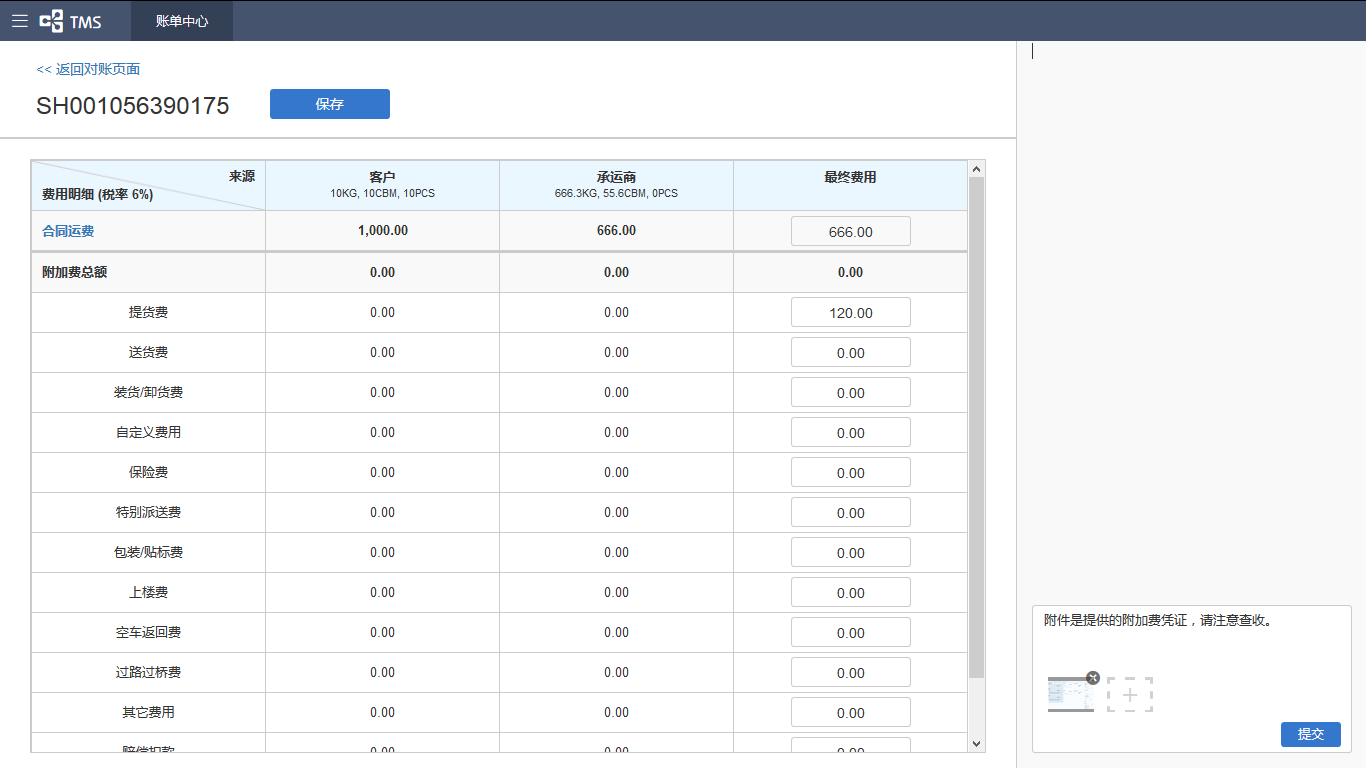Open the hamburger navigation menu
The image size is (1366, 768).
(20, 21)
